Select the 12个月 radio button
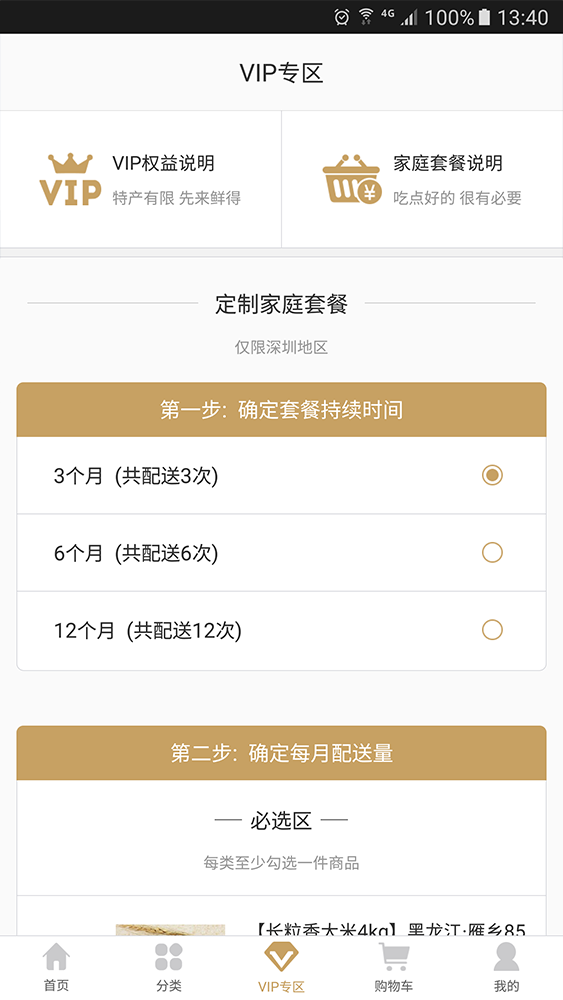This screenshot has width=563, height=1000. (492, 630)
